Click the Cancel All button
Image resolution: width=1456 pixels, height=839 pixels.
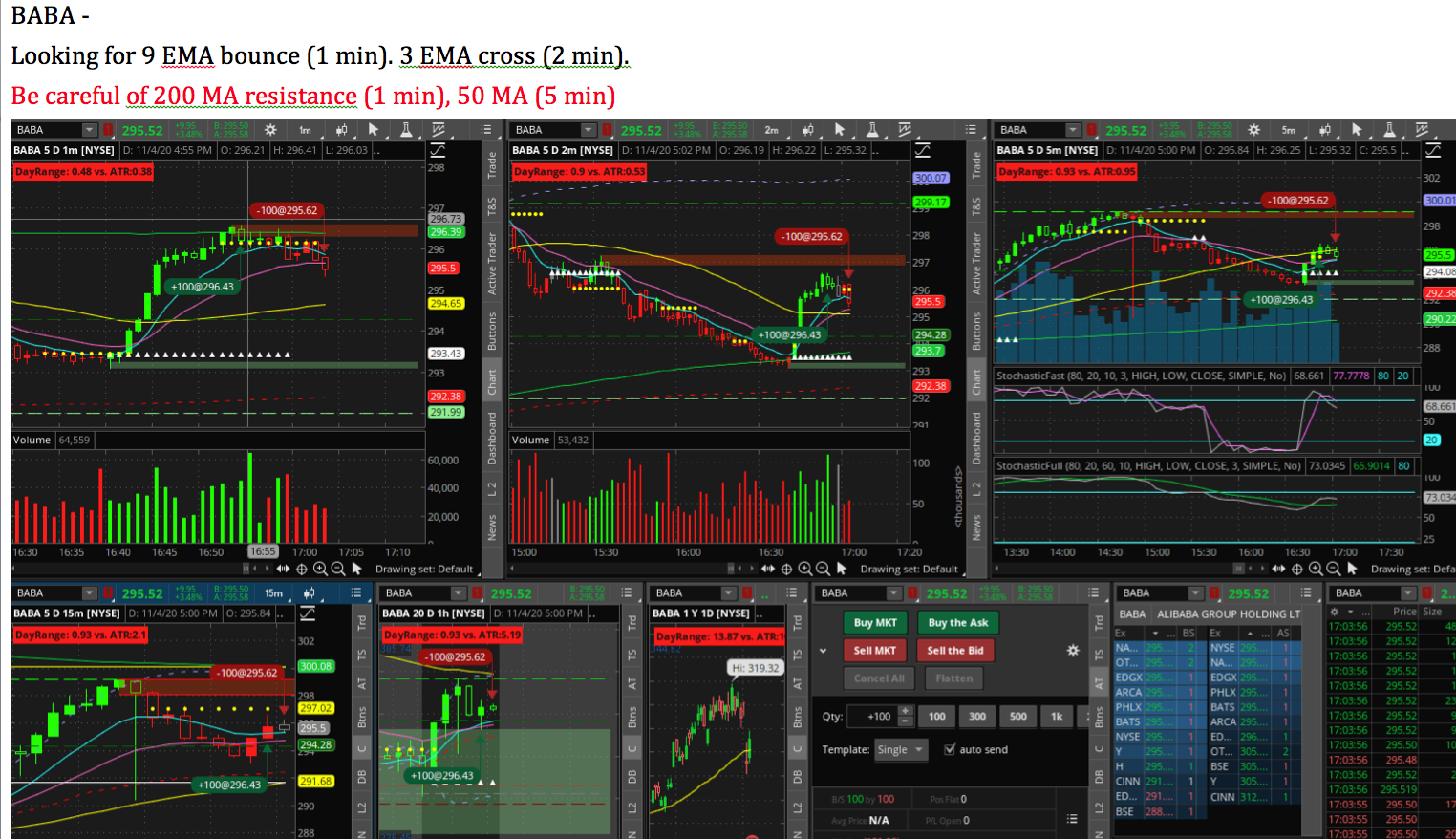point(879,678)
